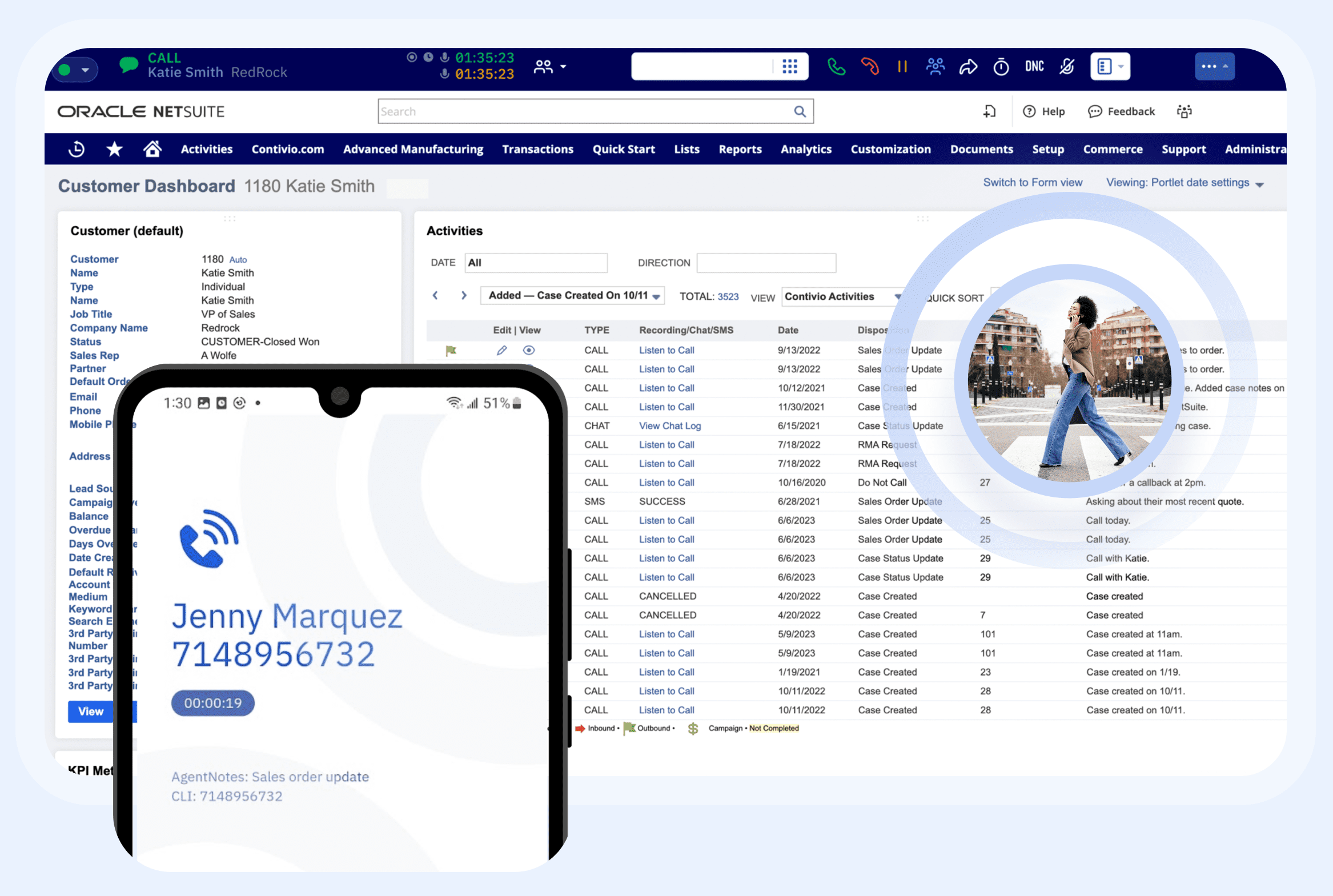This screenshot has width=1333, height=896.
Task: Pause the call with the hold icon
Action: pyautogui.click(x=902, y=67)
